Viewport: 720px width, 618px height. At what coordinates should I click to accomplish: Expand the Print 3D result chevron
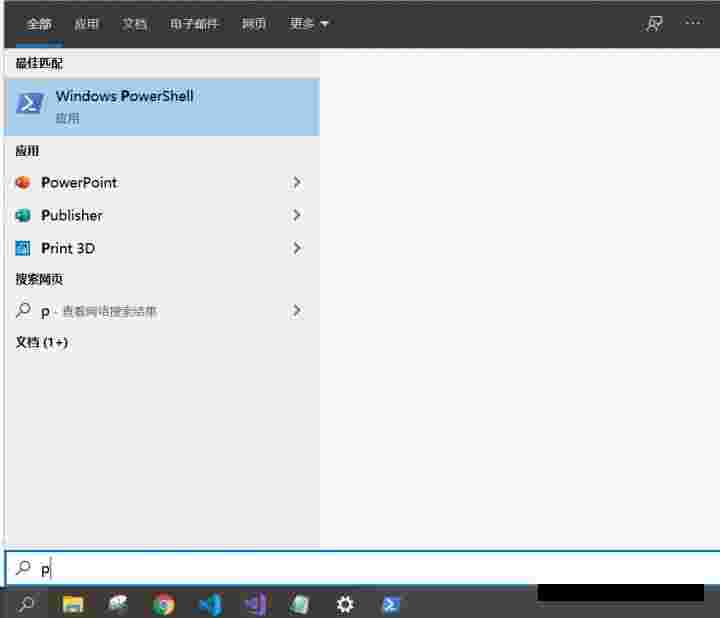click(x=297, y=248)
